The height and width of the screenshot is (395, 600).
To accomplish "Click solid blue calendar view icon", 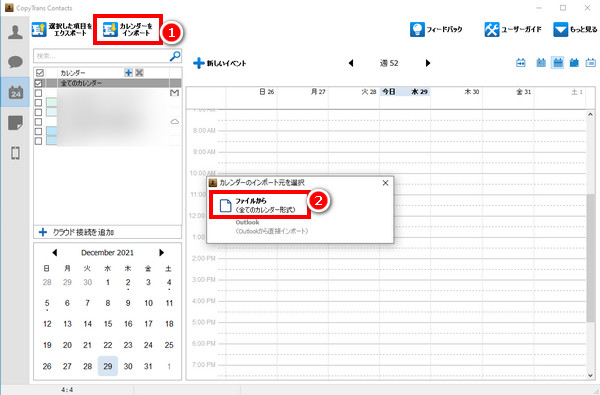I will 574,62.
